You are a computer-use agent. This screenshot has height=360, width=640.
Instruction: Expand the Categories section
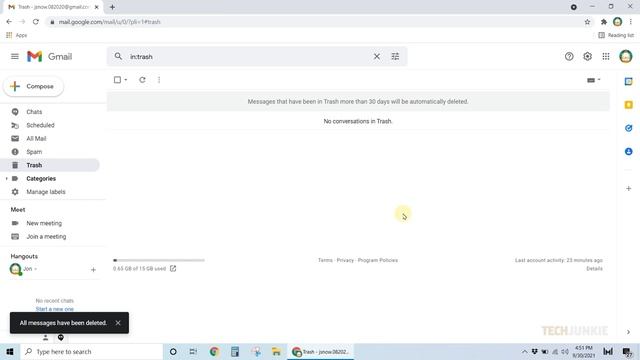(7, 179)
